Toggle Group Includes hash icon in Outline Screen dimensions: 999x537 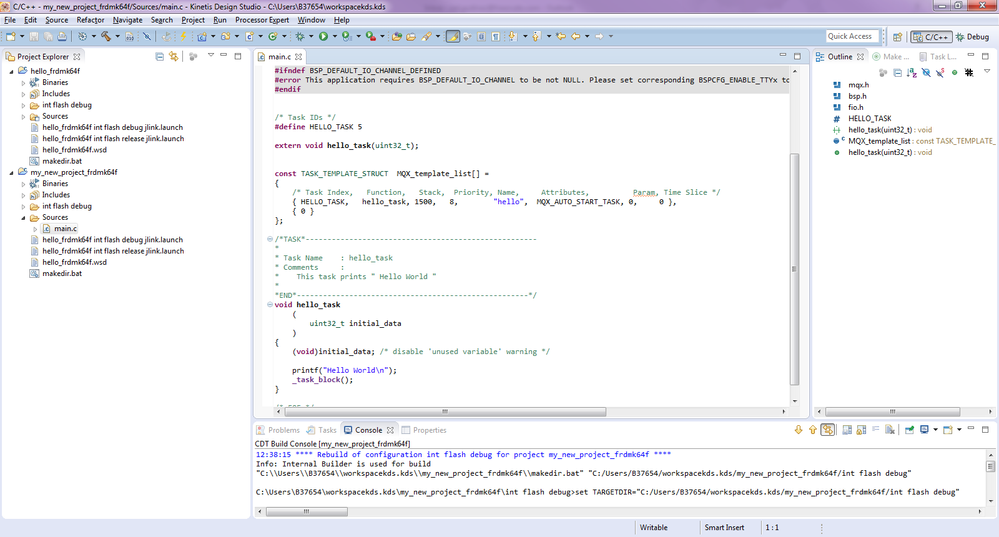pyautogui.click(x=969, y=73)
